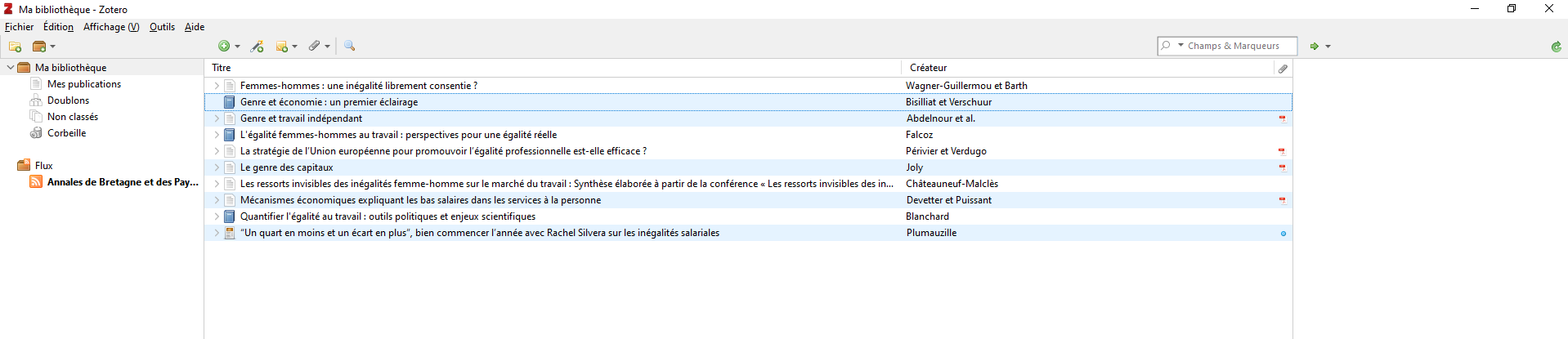Open Advanced Search magnifier icon

[350, 46]
